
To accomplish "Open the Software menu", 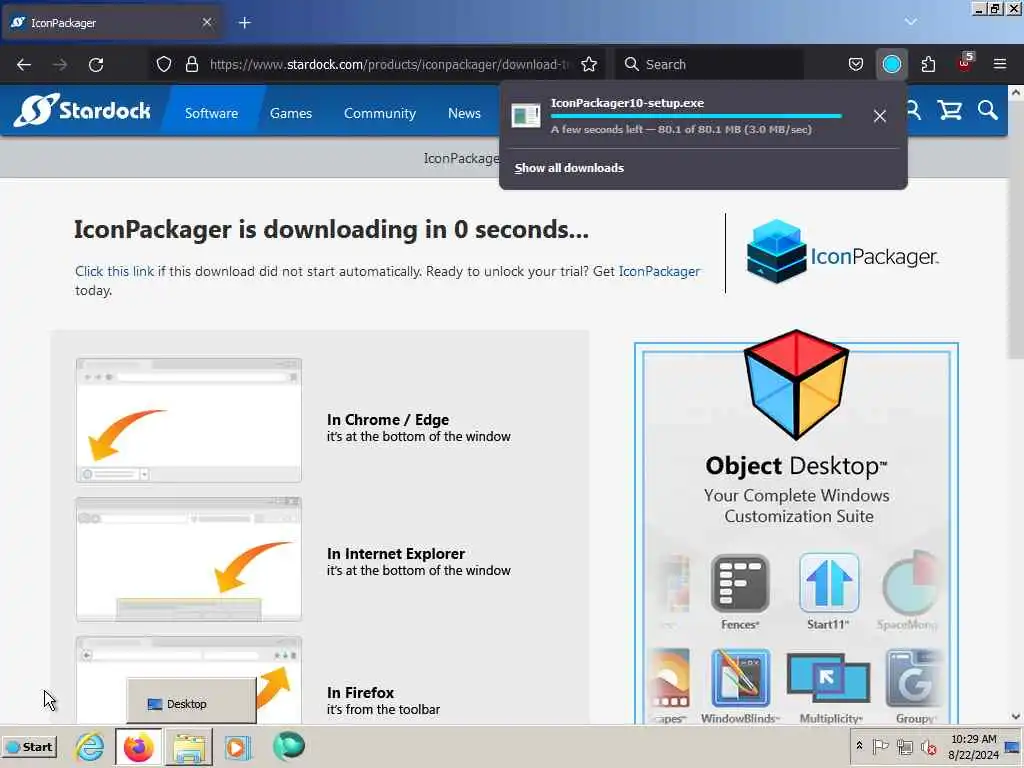I will (211, 113).
